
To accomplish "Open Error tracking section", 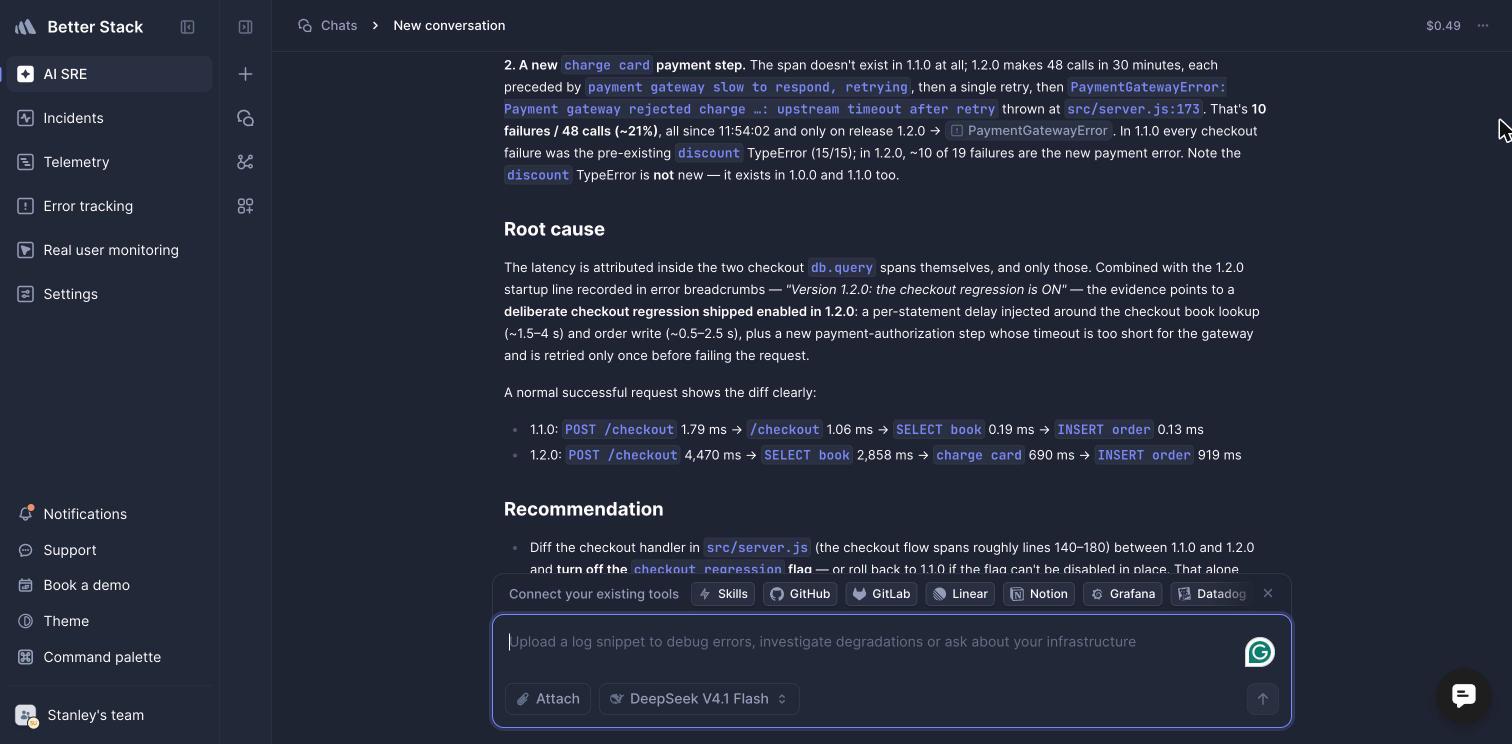I will coord(109,206).
